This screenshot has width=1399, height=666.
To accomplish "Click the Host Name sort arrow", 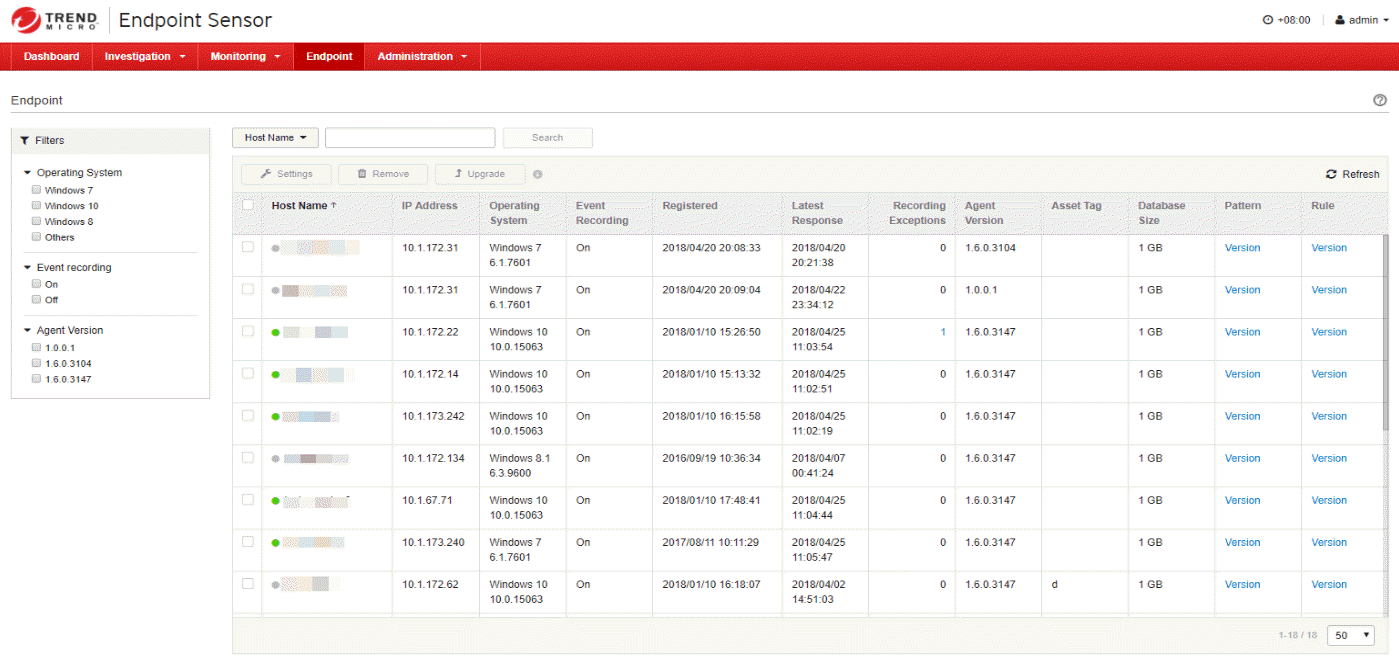I will 334,206.
